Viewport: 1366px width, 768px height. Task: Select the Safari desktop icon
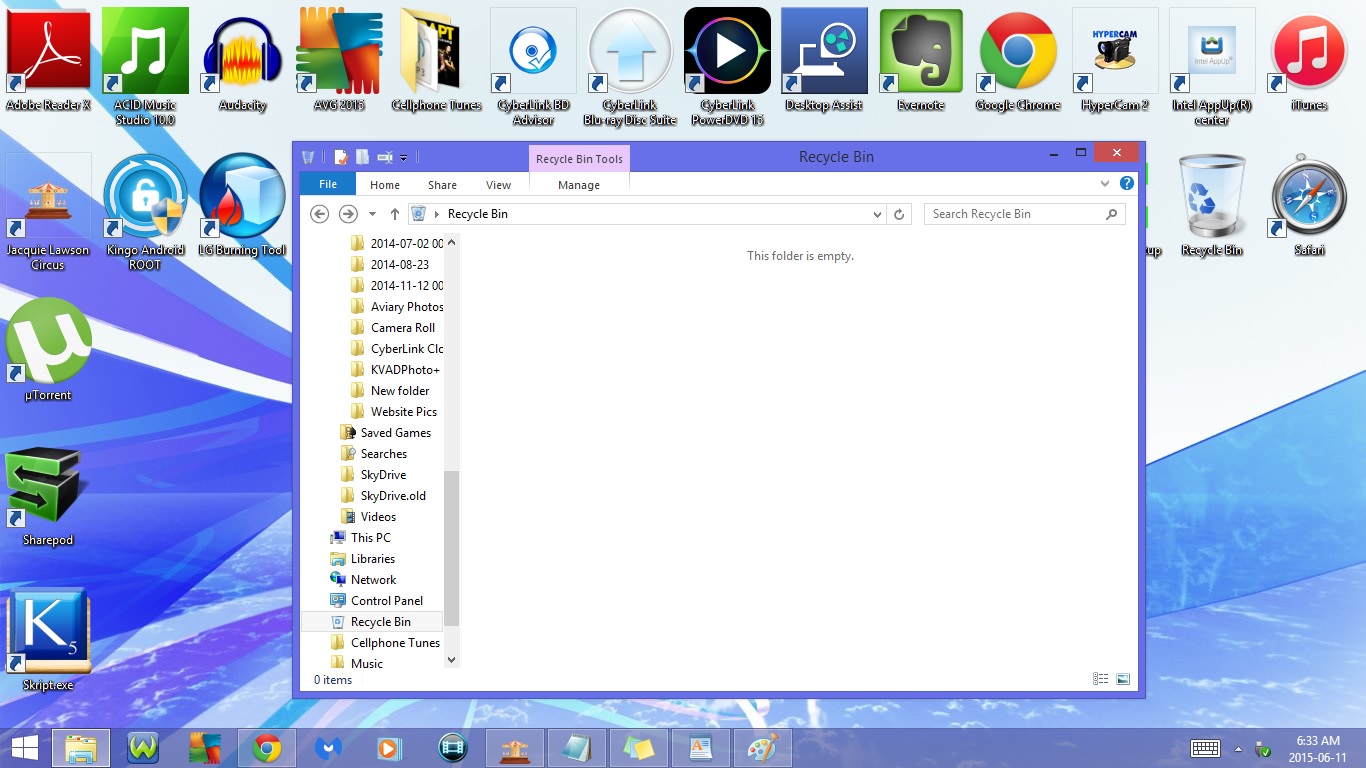1309,205
